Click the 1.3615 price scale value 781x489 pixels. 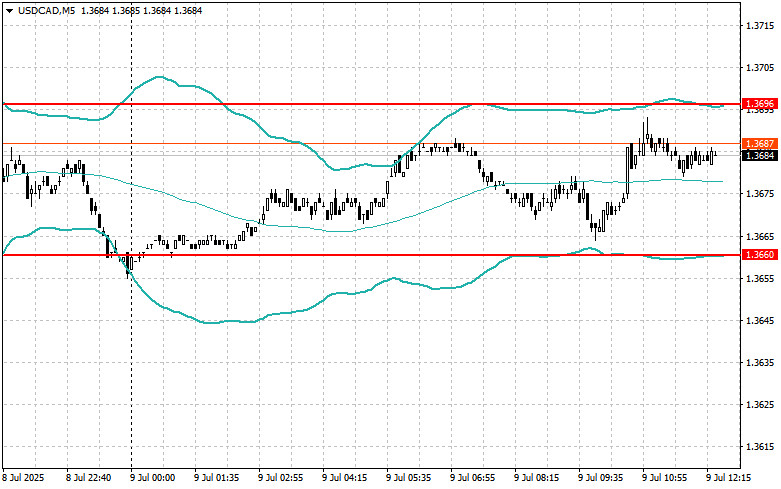click(762, 447)
